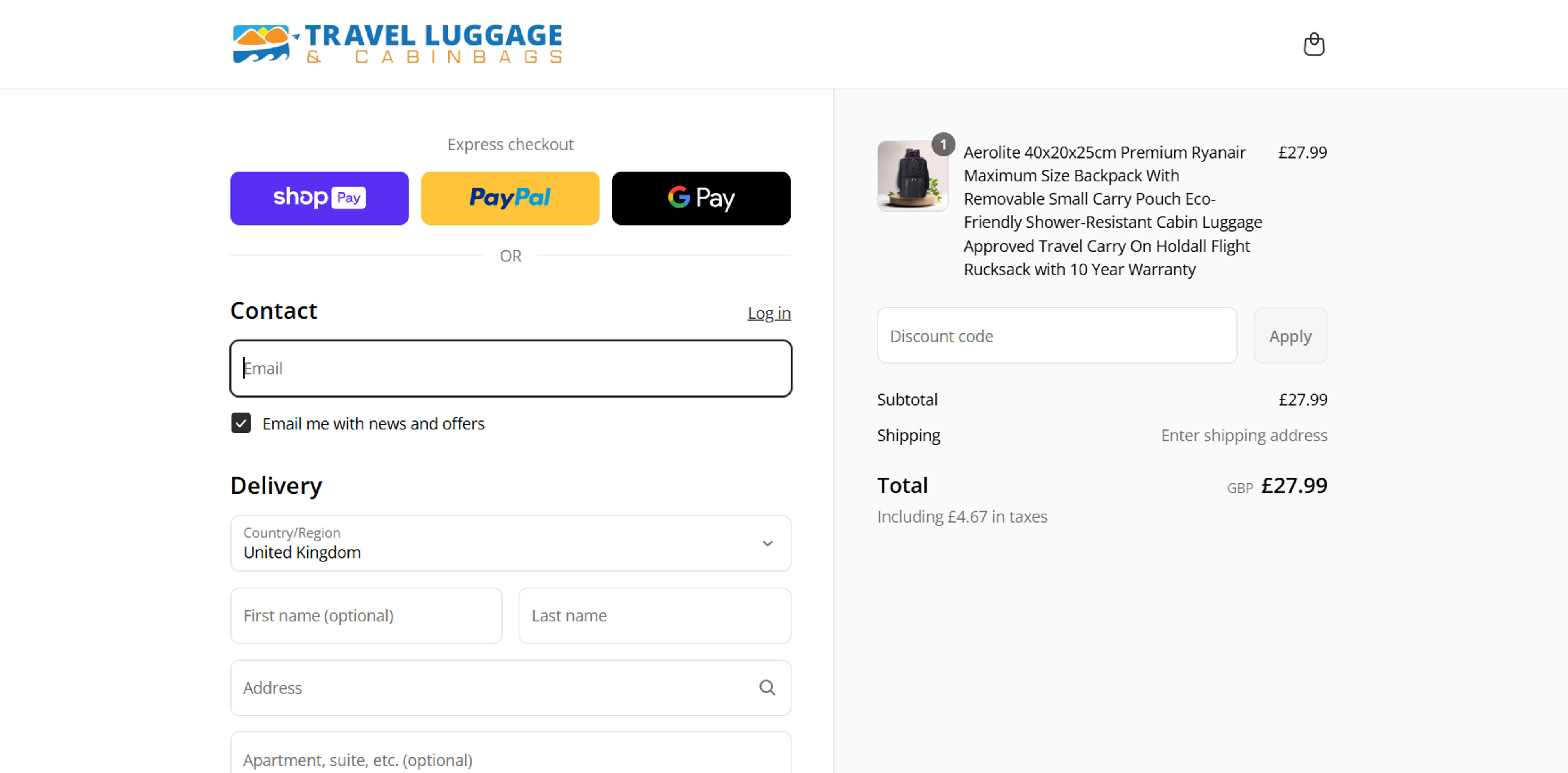Click the Subtotal £27.99 amount
1568x773 pixels.
tap(1303, 400)
